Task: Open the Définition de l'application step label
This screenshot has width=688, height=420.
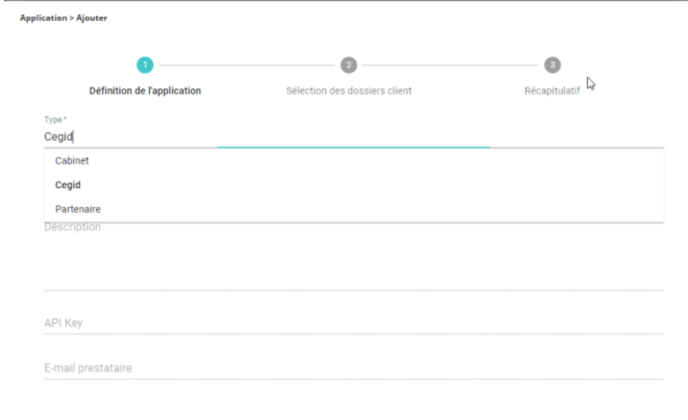Action: pyautogui.click(x=145, y=91)
